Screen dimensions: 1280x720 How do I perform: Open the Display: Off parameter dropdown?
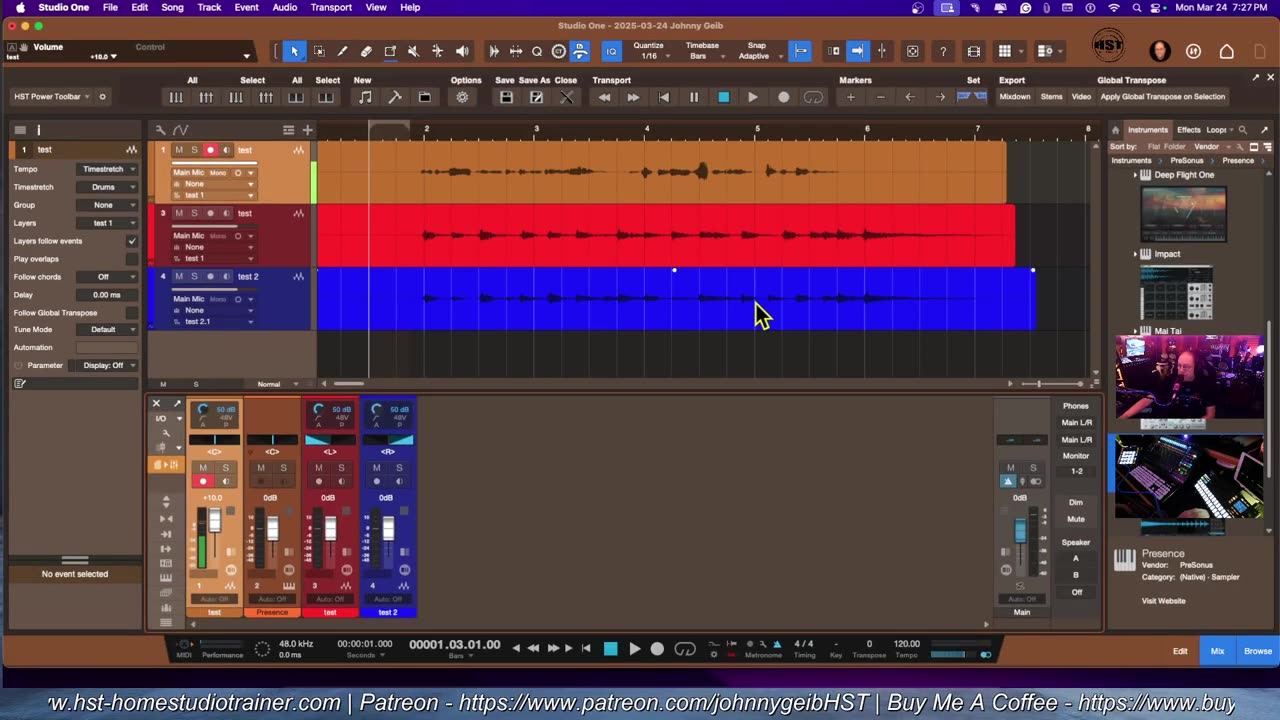point(108,365)
